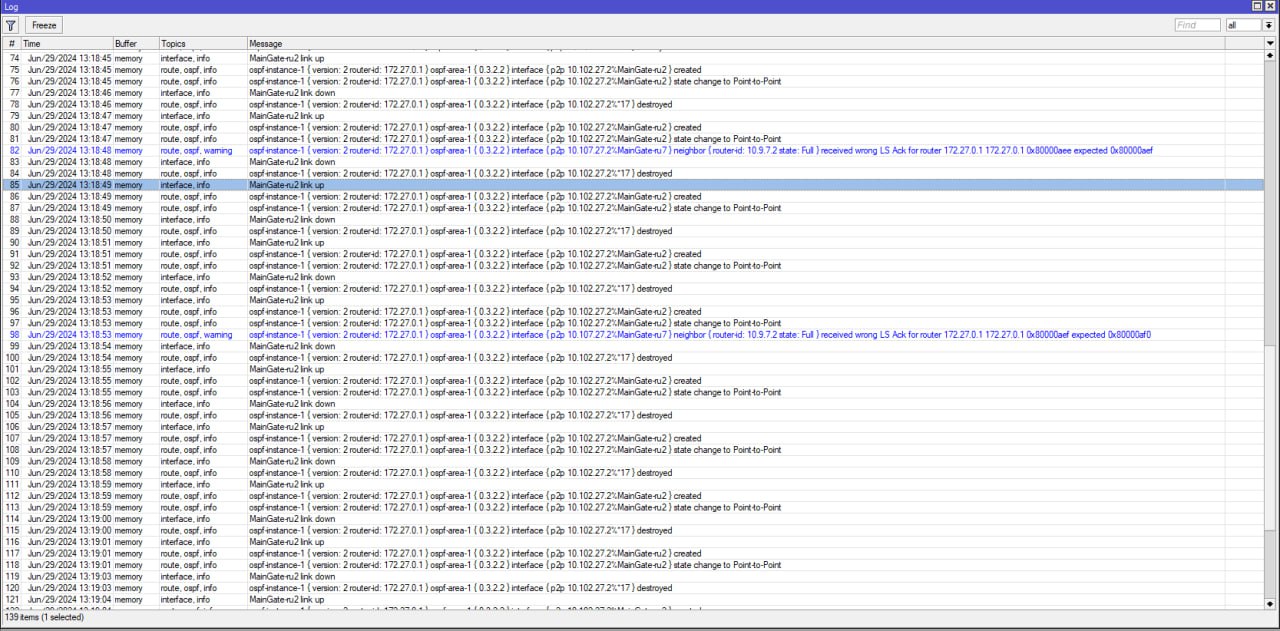The height and width of the screenshot is (631, 1280).
Task: Maximize the Log window
Action: (x=1257, y=6)
